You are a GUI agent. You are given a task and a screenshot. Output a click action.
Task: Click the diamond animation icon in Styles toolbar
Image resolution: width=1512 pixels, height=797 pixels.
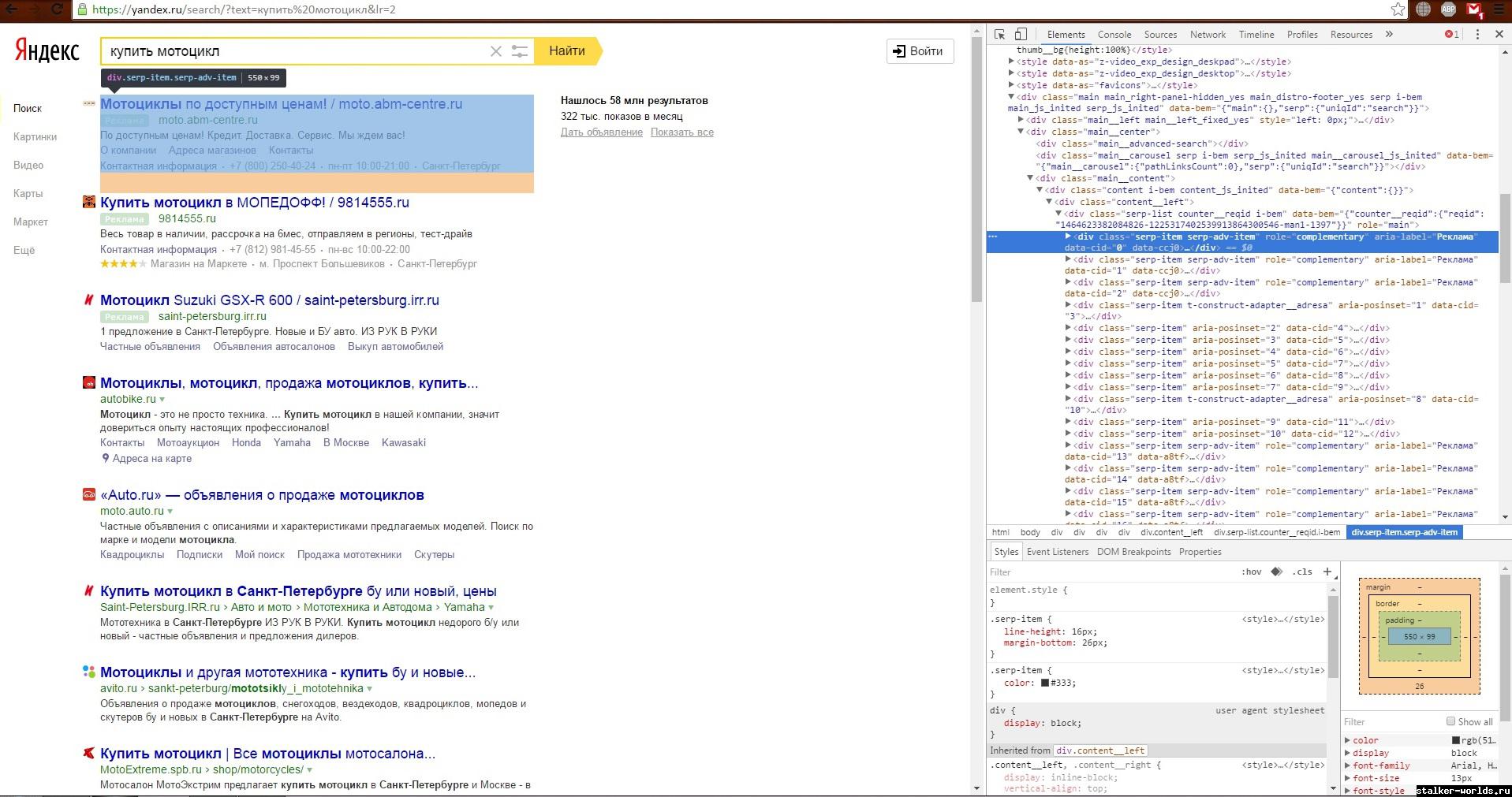1277,572
